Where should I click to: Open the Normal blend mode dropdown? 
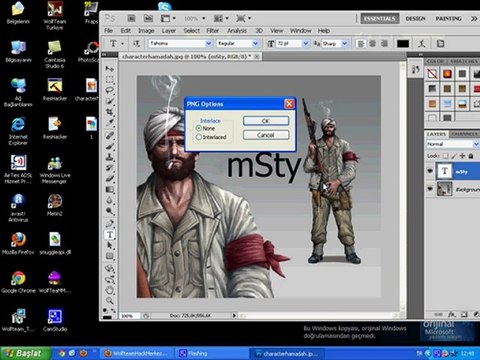pyautogui.click(x=476, y=144)
